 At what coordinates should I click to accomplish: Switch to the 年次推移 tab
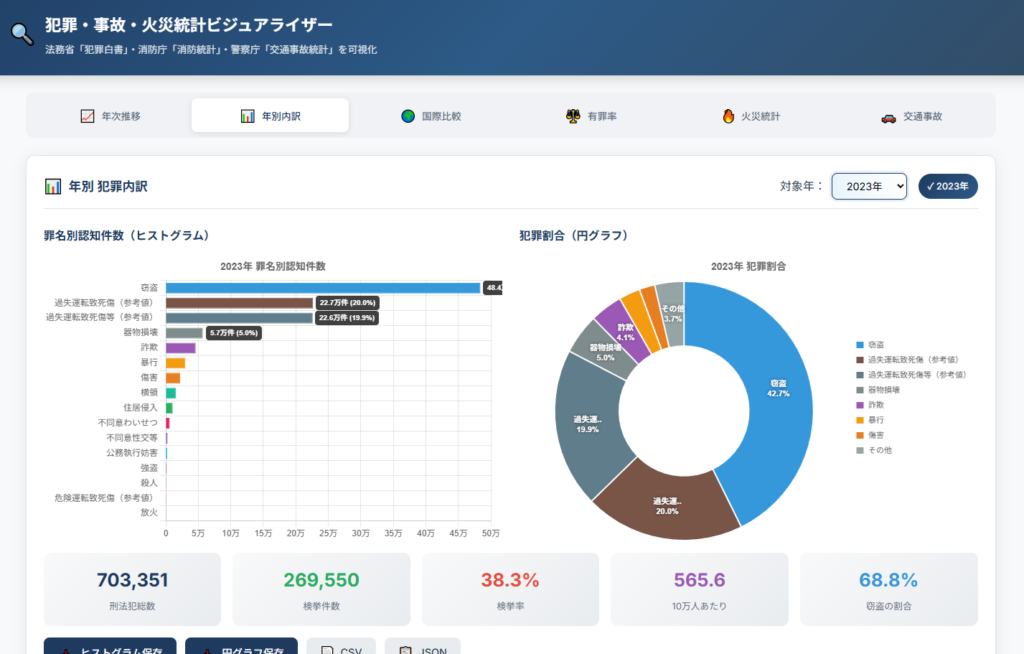click(x=110, y=116)
